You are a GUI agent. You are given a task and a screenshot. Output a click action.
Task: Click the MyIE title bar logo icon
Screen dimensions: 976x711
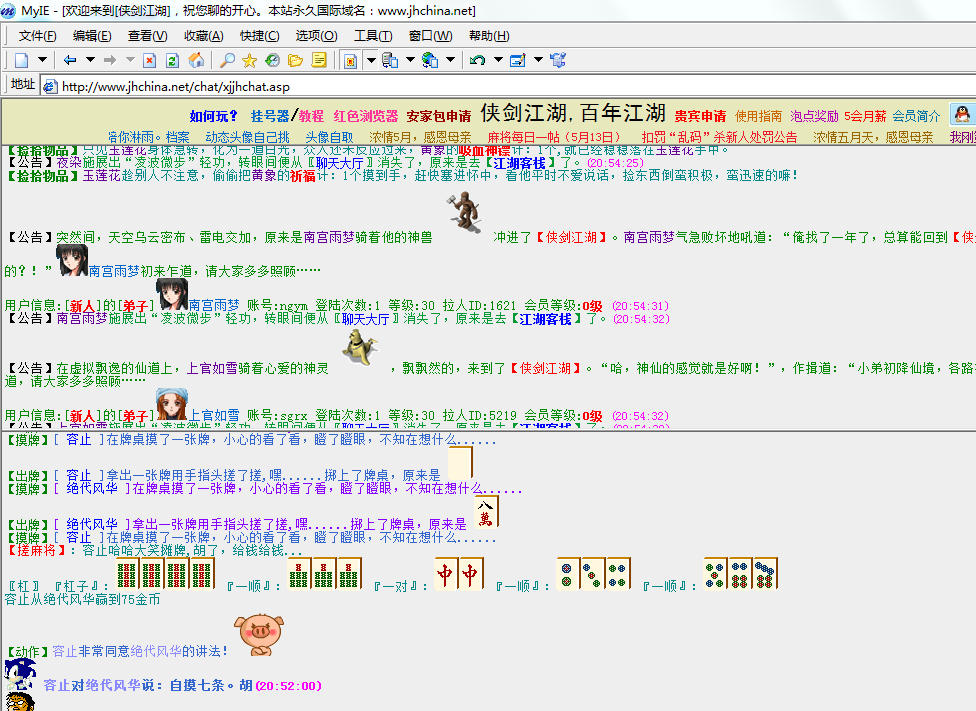pos(9,11)
